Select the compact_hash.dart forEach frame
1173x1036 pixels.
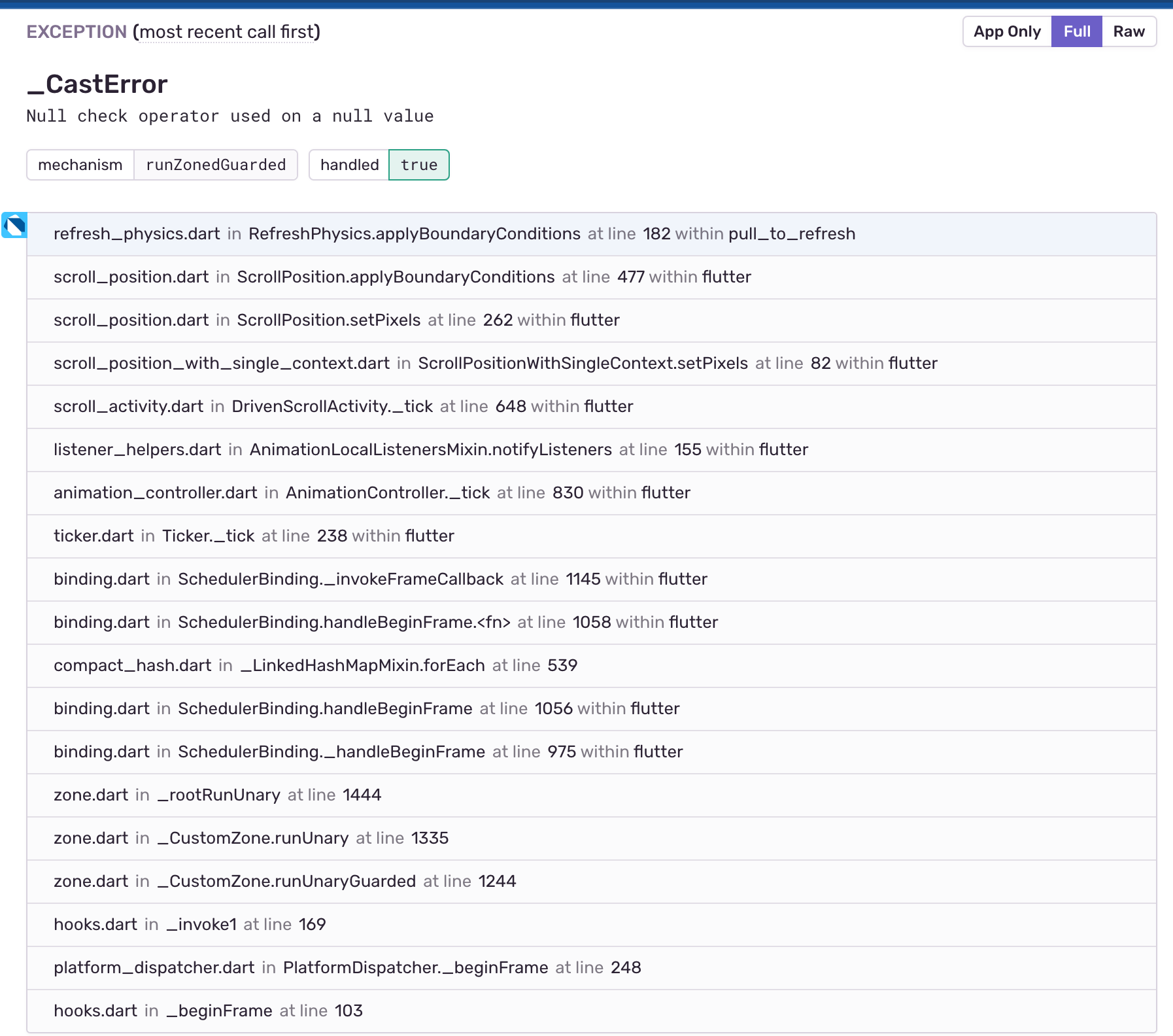(x=591, y=666)
